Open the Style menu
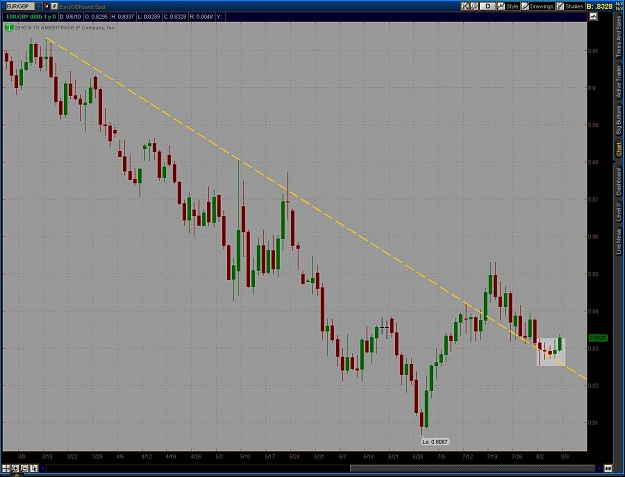The image size is (625, 477). tap(512, 6)
